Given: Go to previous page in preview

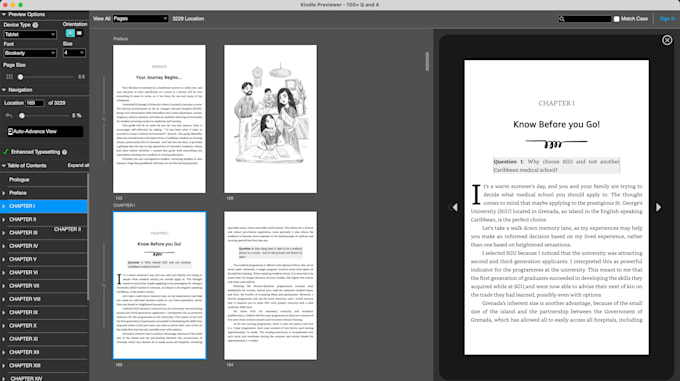Looking at the screenshot, I should click(x=454, y=207).
